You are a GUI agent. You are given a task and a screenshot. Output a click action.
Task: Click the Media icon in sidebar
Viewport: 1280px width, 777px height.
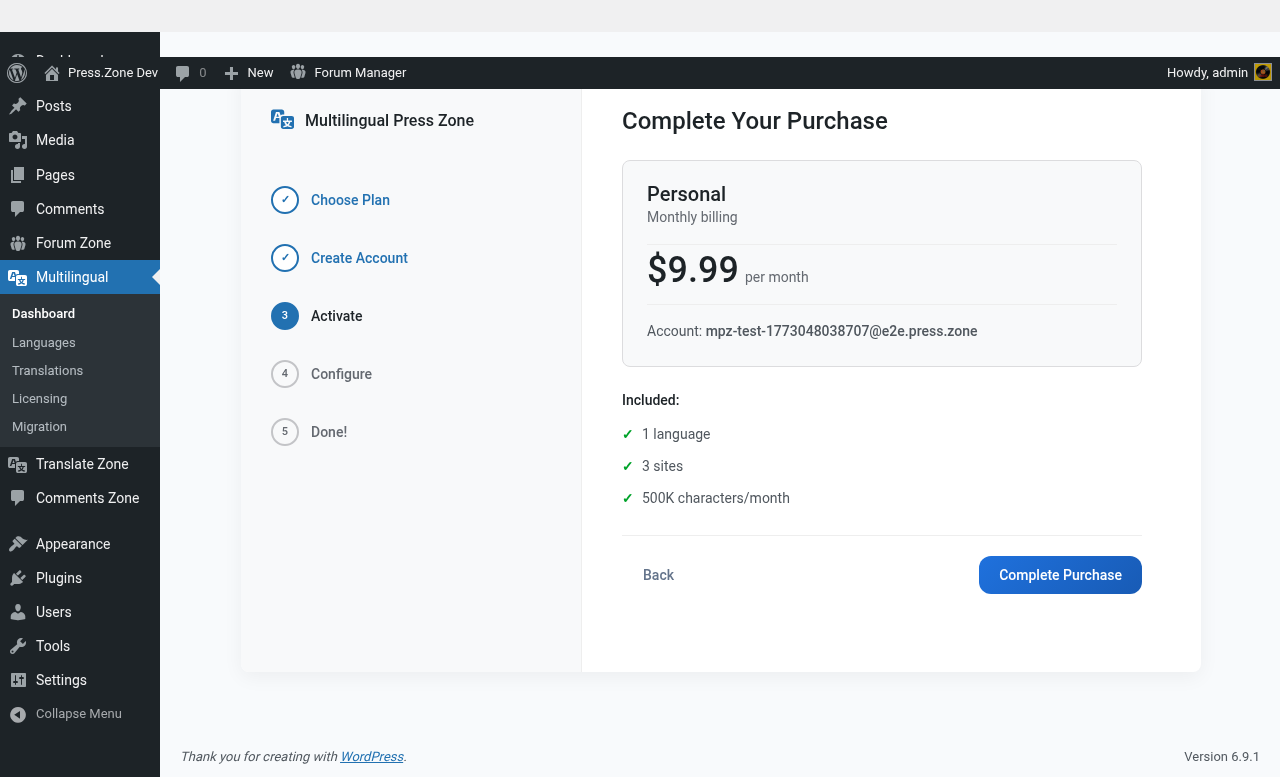pyautogui.click(x=18, y=140)
